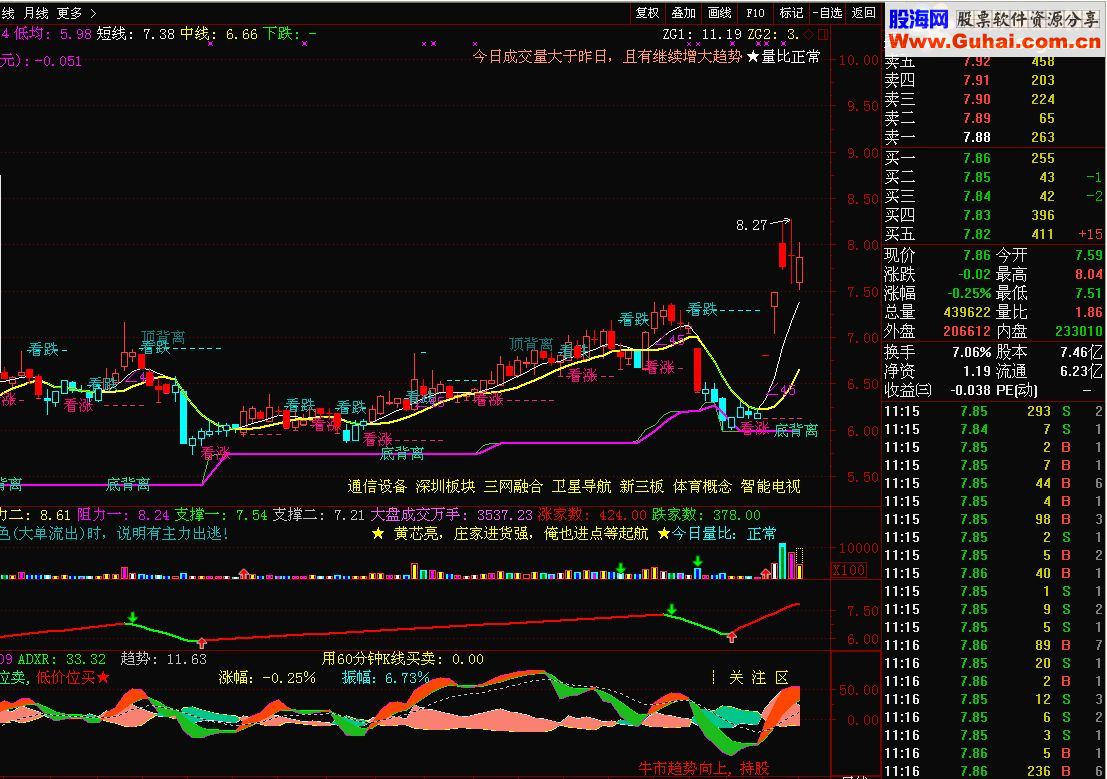Select the 买五 7.82 order row

click(993, 234)
